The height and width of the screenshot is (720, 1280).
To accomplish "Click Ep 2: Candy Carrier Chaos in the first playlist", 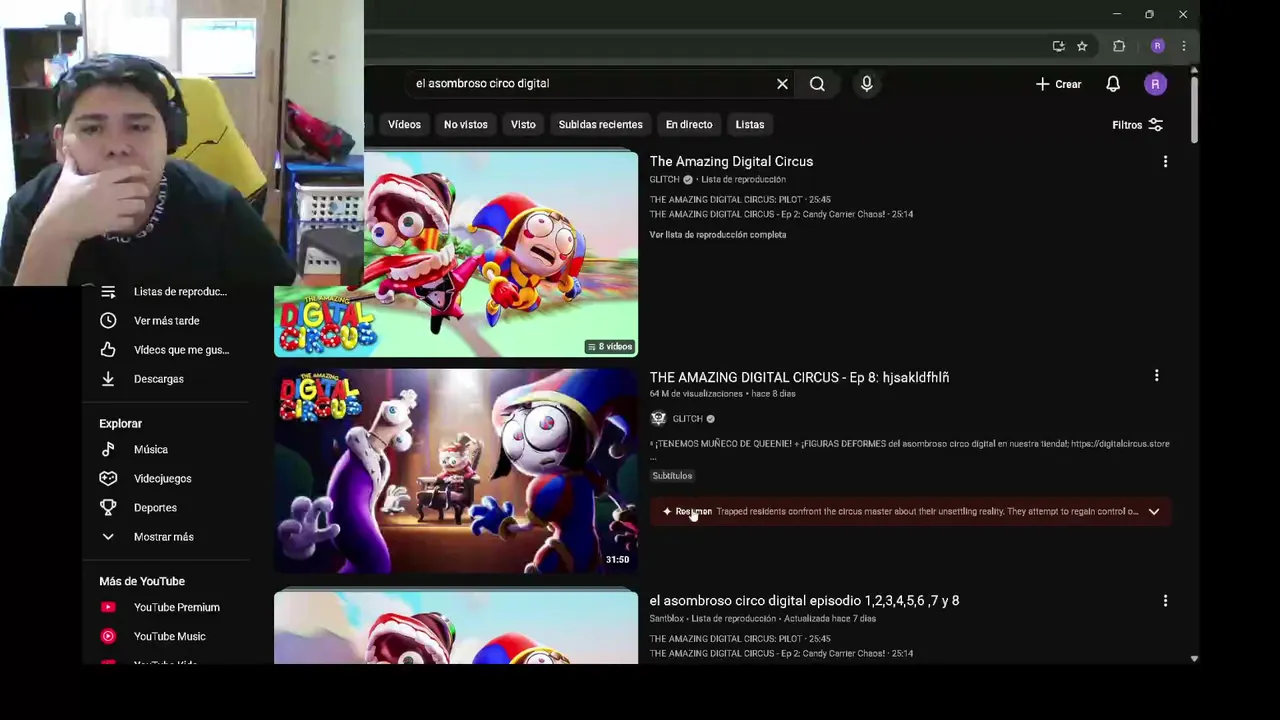I will 781,214.
